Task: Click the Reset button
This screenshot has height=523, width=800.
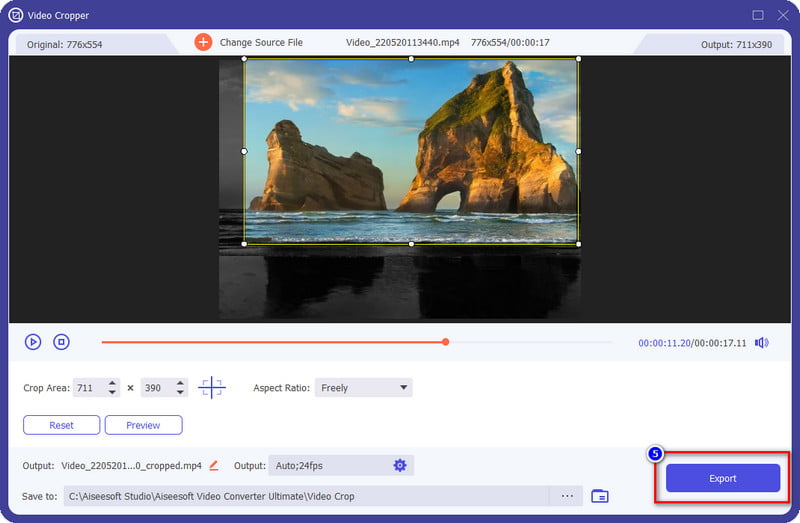Action: [62, 425]
